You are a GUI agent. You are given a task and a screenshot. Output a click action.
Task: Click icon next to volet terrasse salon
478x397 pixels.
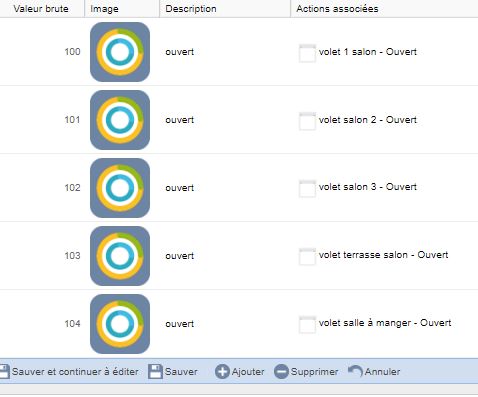307,257
